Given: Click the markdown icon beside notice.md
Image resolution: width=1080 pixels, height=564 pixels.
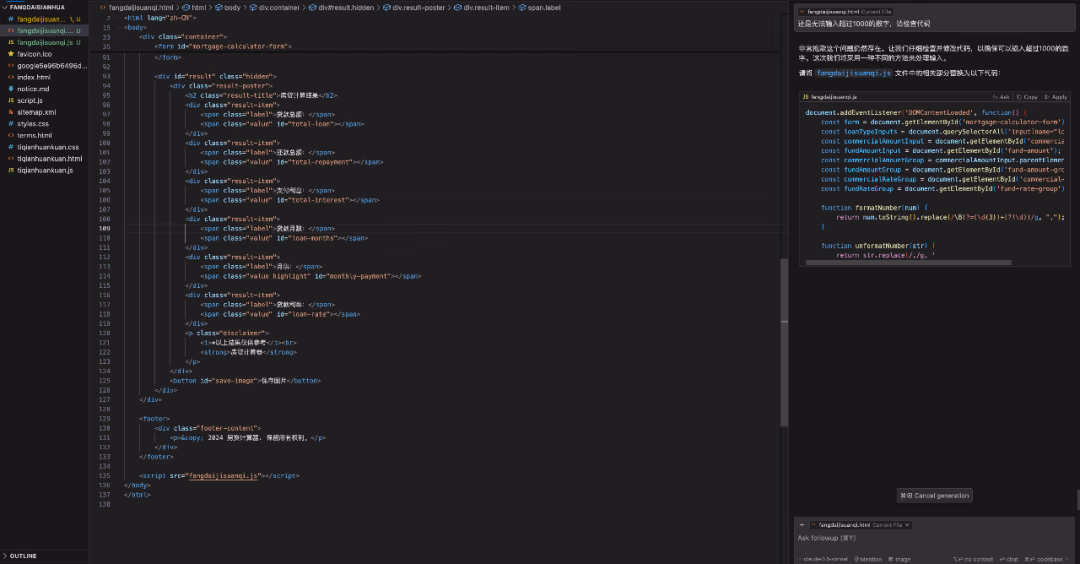Looking at the screenshot, I should (10, 89).
